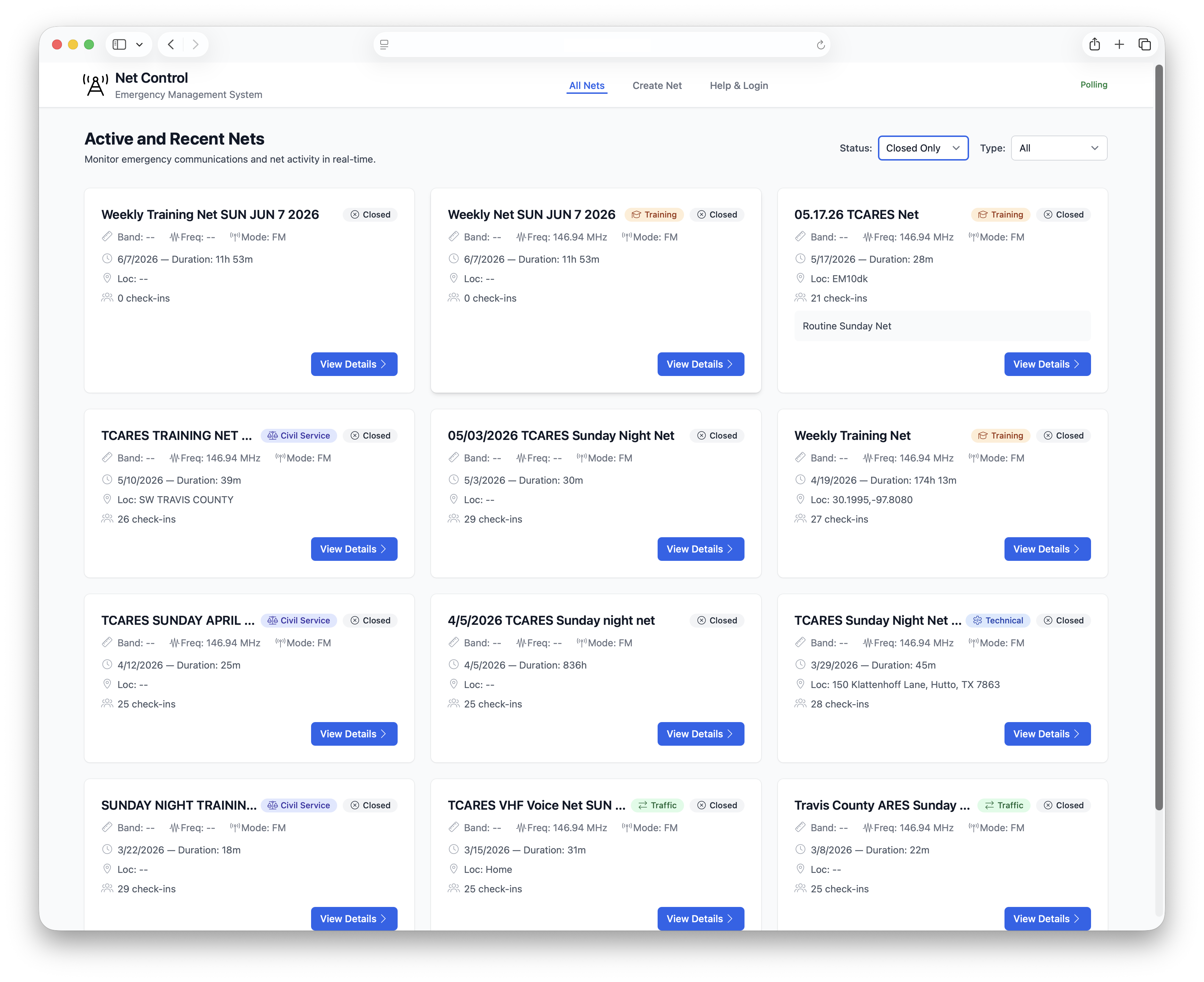The image size is (1204, 982).
Task: Click the clock icon on Weekly Training Net SUN JUN 7
Action: [107, 259]
